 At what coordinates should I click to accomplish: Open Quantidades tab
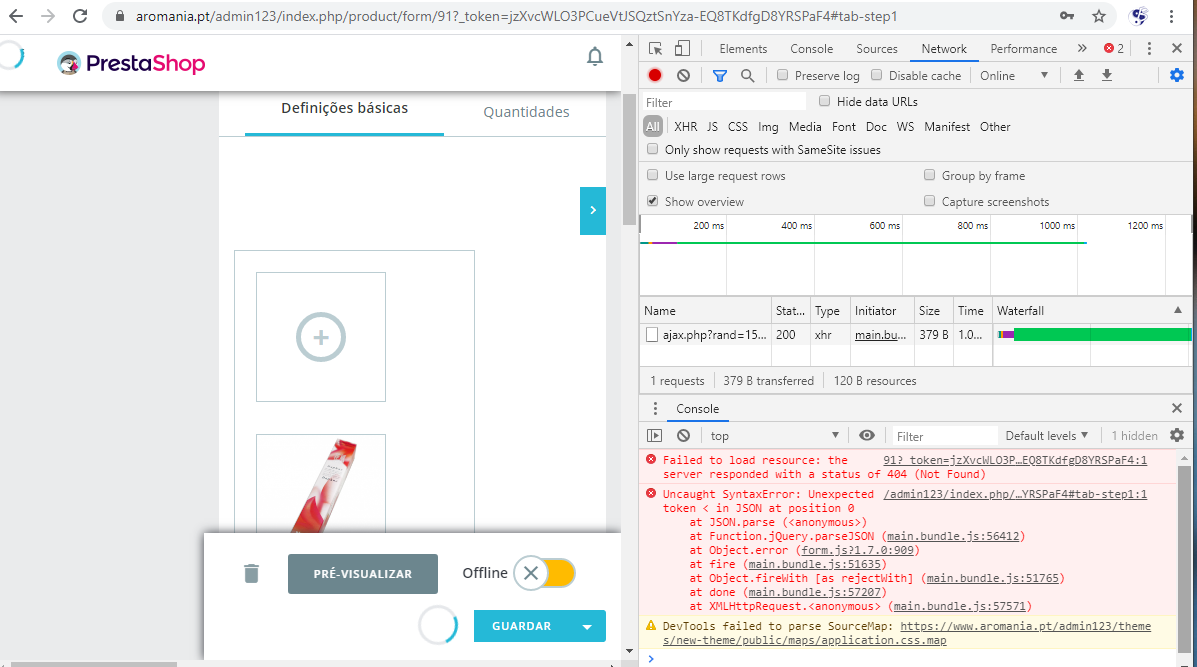[x=526, y=112]
